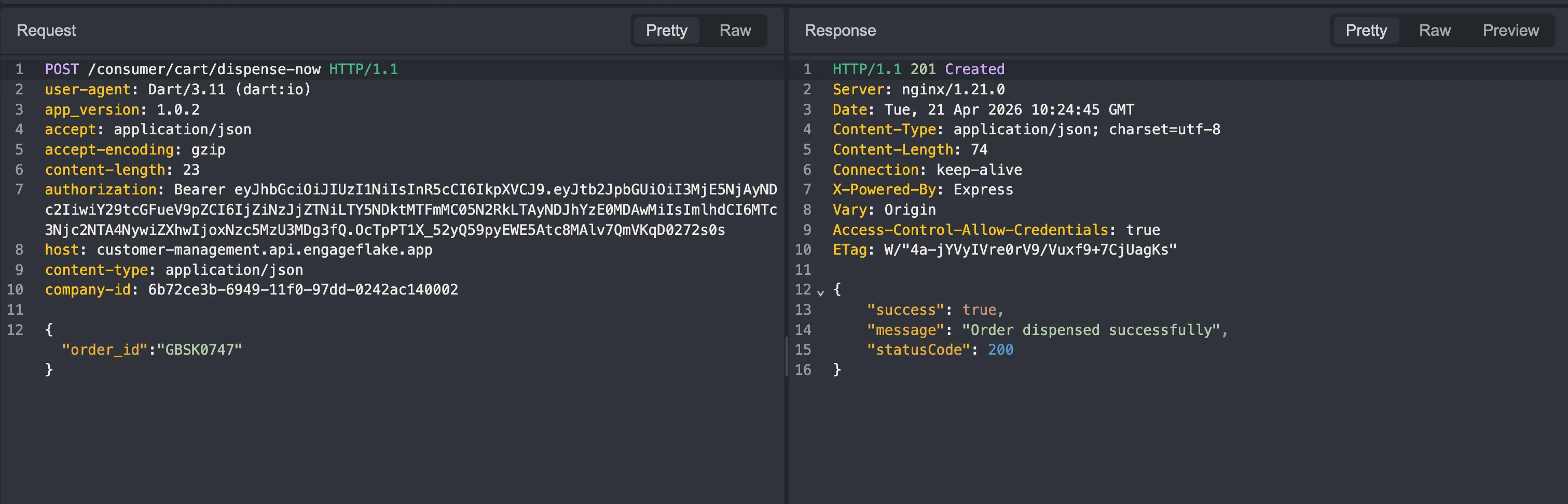The image size is (1568, 504).
Task: Click the Request panel title
Action: [x=46, y=31]
